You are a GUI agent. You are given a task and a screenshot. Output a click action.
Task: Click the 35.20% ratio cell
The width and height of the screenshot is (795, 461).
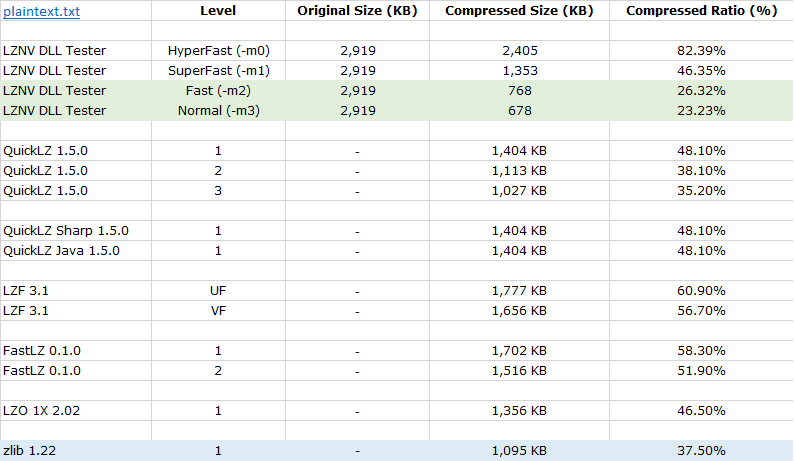pos(702,191)
